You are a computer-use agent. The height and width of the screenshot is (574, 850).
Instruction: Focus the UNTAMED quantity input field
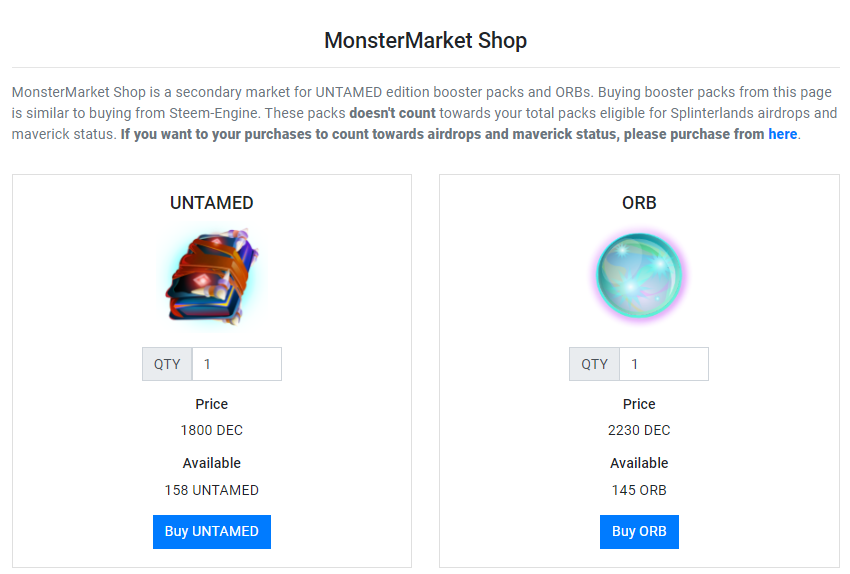(x=236, y=364)
